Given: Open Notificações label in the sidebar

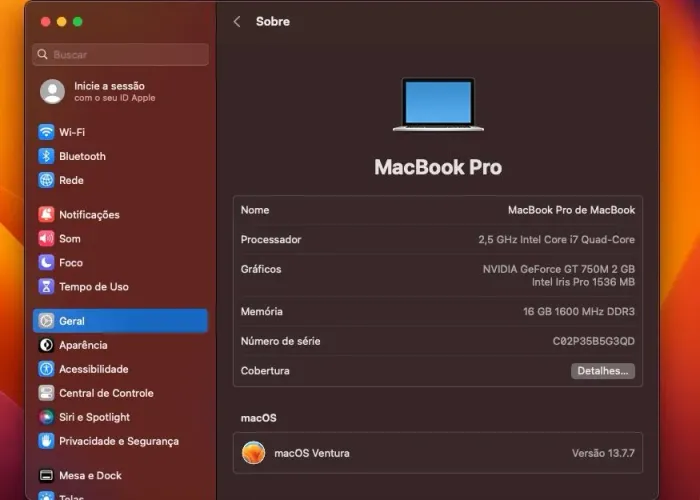Looking at the screenshot, I should (x=89, y=215).
